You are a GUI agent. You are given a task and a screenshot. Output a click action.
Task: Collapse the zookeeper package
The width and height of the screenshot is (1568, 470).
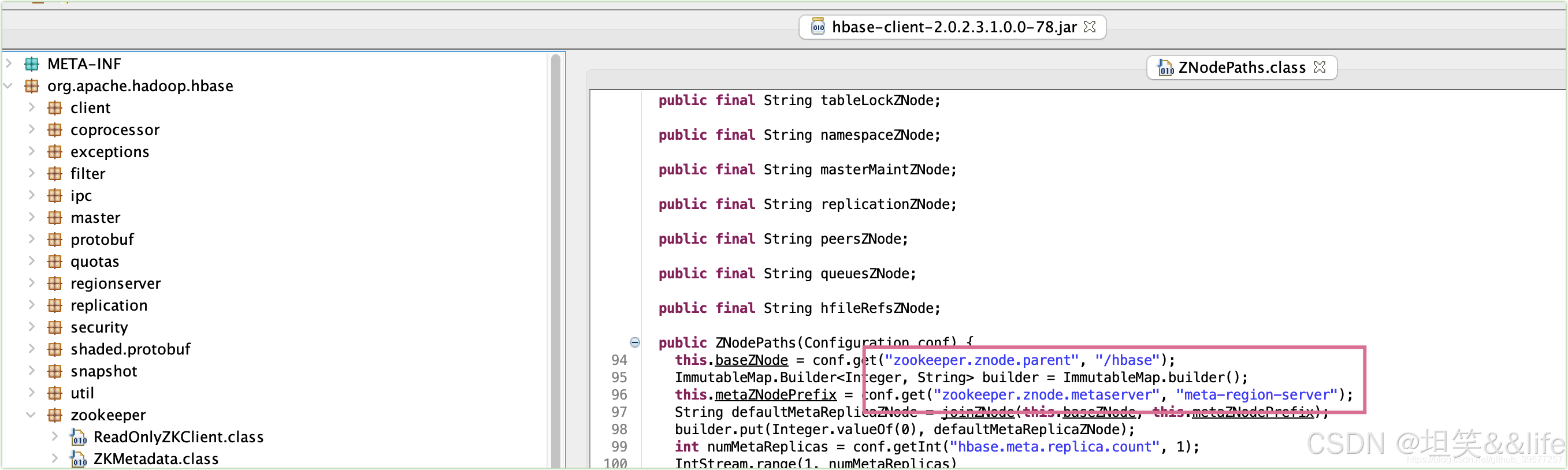[31, 414]
